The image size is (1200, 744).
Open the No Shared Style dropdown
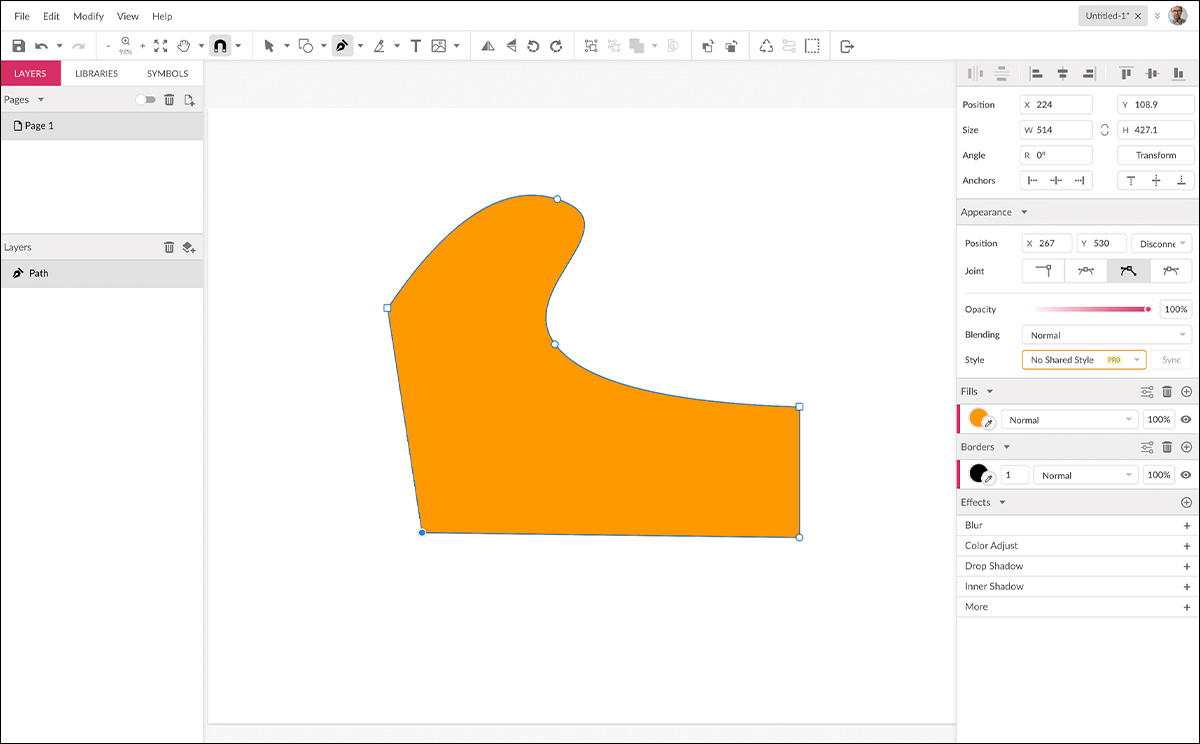coord(1084,360)
